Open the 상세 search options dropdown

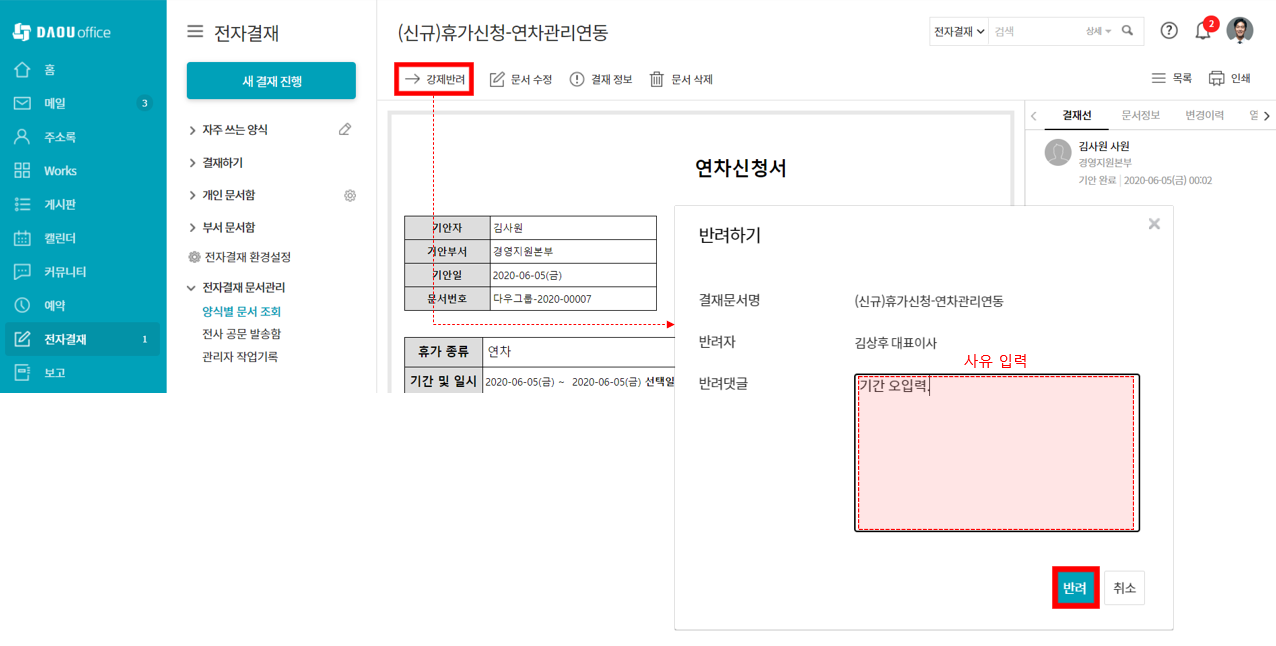[x=1098, y=32]
